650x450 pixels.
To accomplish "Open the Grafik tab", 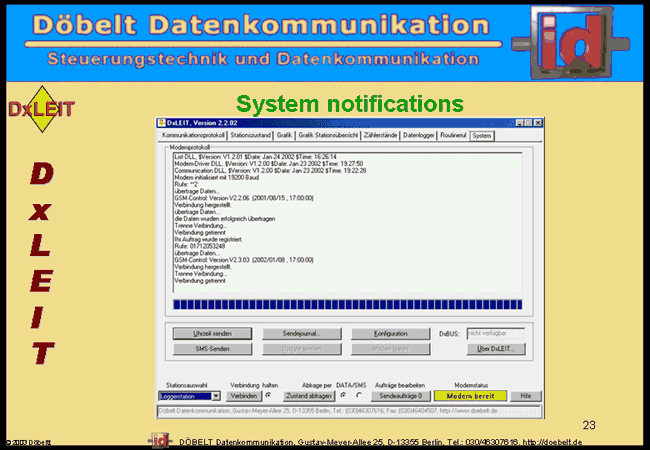I will pos(284,135).
